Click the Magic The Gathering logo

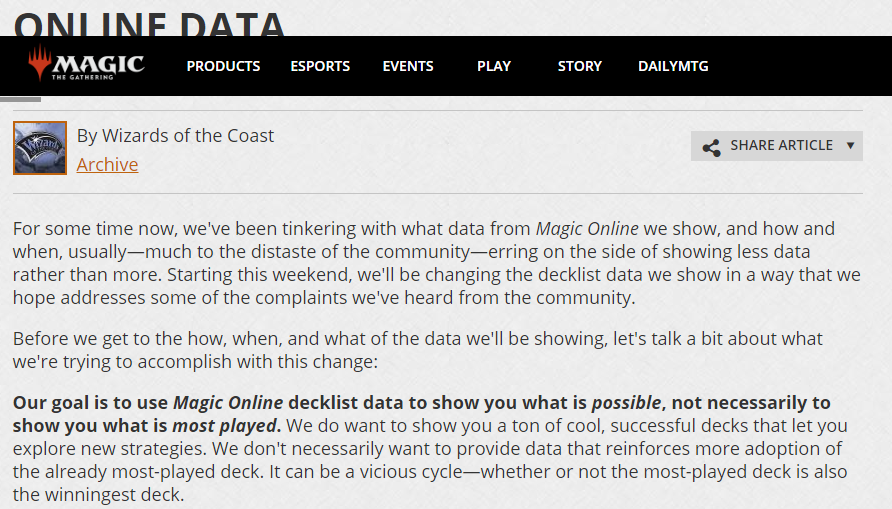pos(86,64)
